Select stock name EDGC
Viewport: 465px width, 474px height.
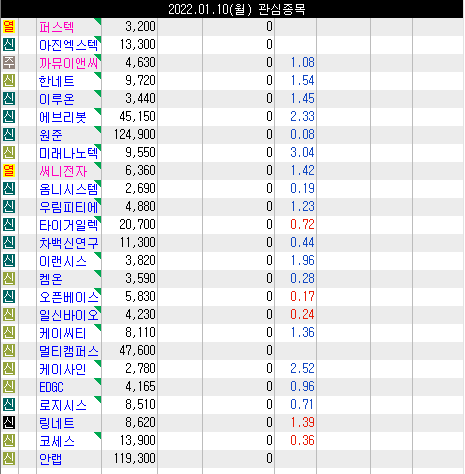51,387
